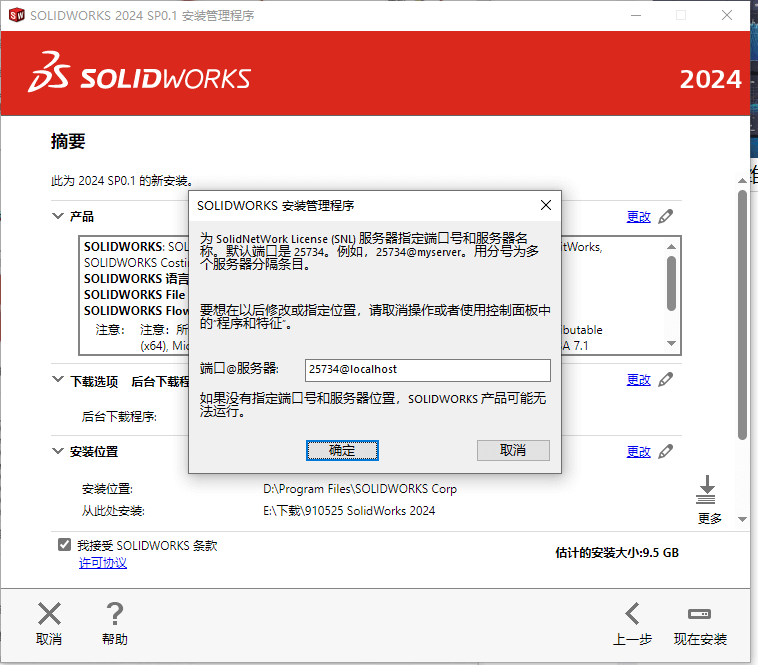Click the SOLIDWORKS logo in red banner
The width and height of the screenshot is (758, 665).
139,73
